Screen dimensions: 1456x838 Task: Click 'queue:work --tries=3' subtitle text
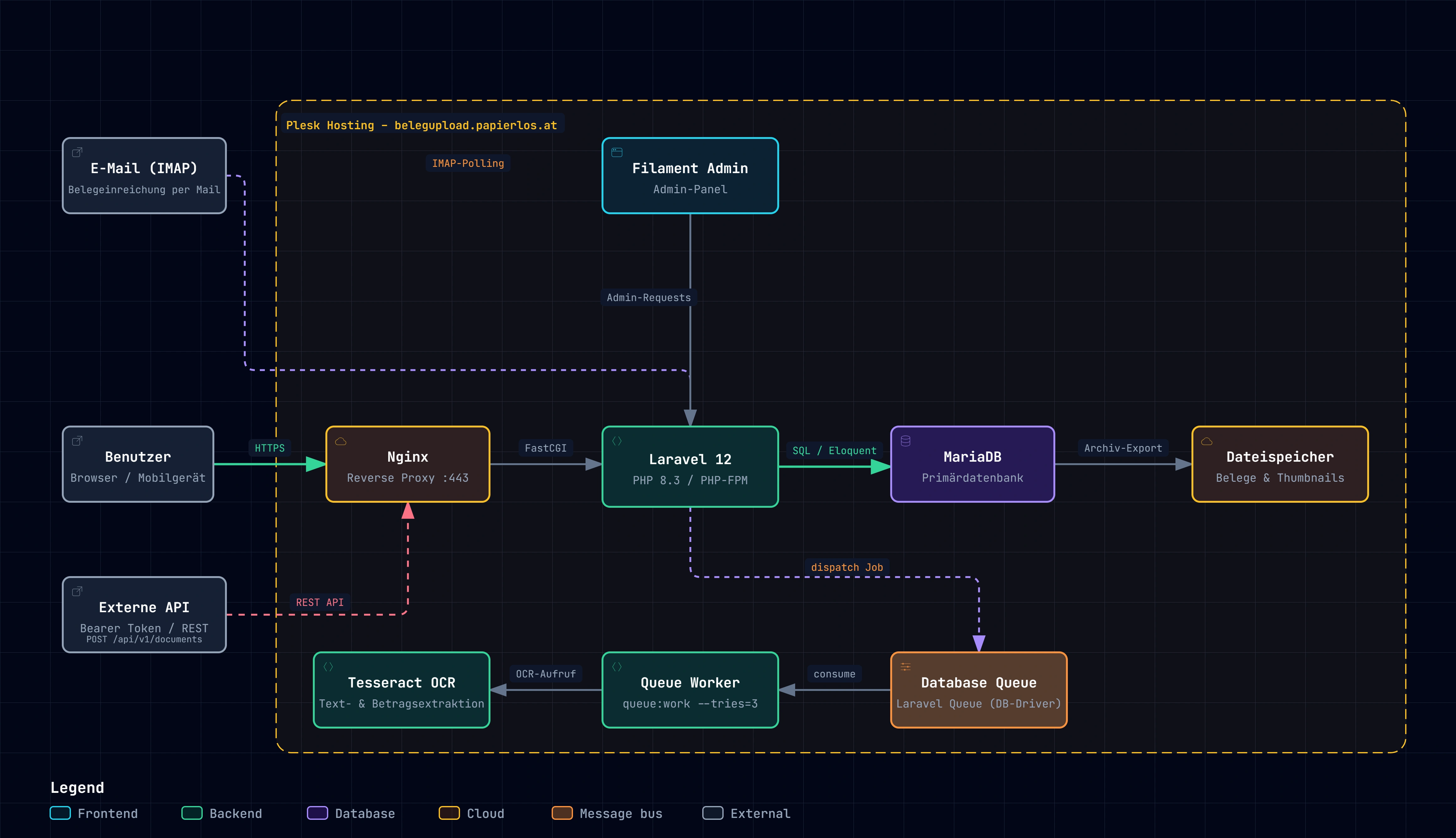click(690, 703)
